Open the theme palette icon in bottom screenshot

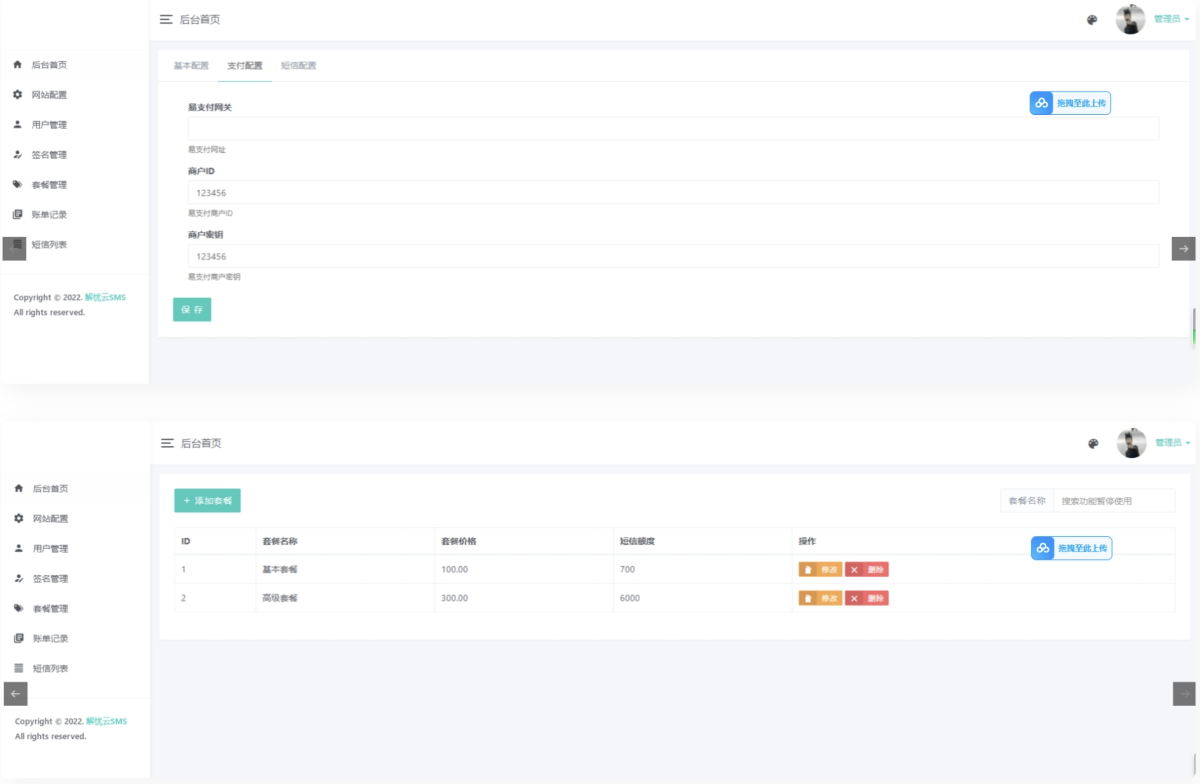[1093, 443]
